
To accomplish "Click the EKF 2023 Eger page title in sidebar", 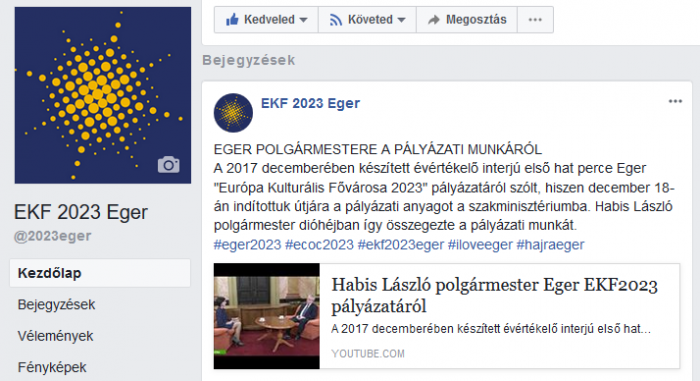I will point(81,212).
